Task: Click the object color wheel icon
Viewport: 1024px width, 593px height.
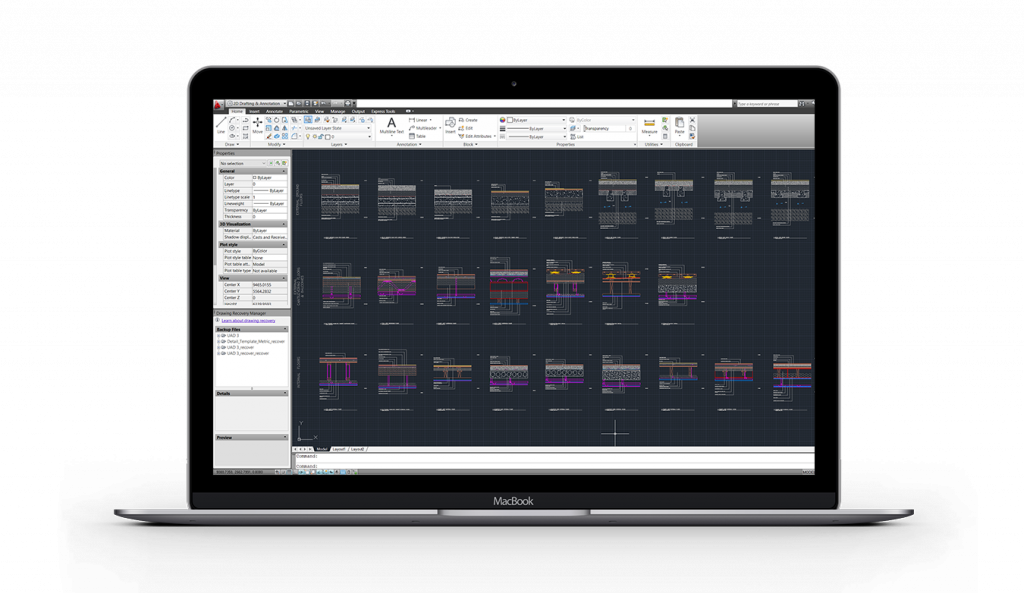Action: point(502,120)
